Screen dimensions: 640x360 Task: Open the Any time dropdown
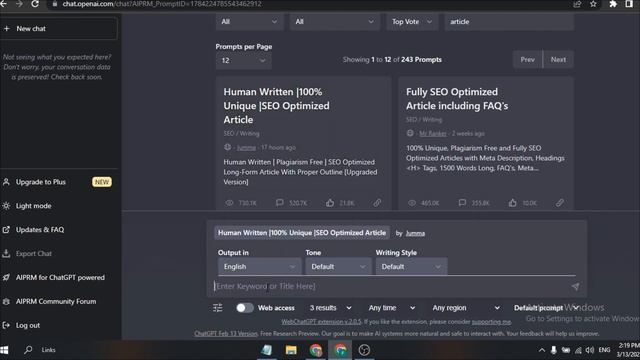[392, 308]
